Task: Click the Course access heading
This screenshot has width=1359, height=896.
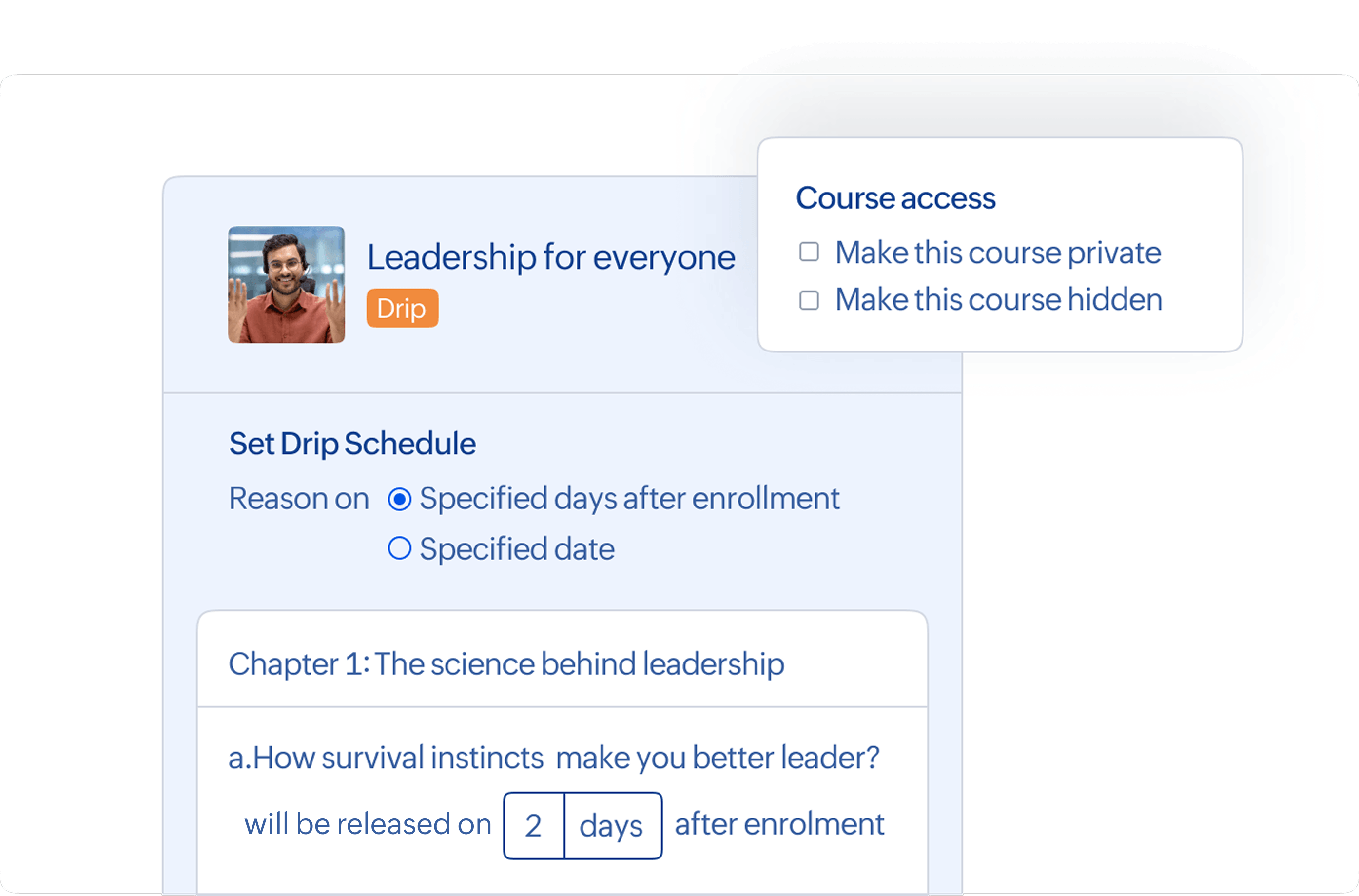Action: click(895, 198)
